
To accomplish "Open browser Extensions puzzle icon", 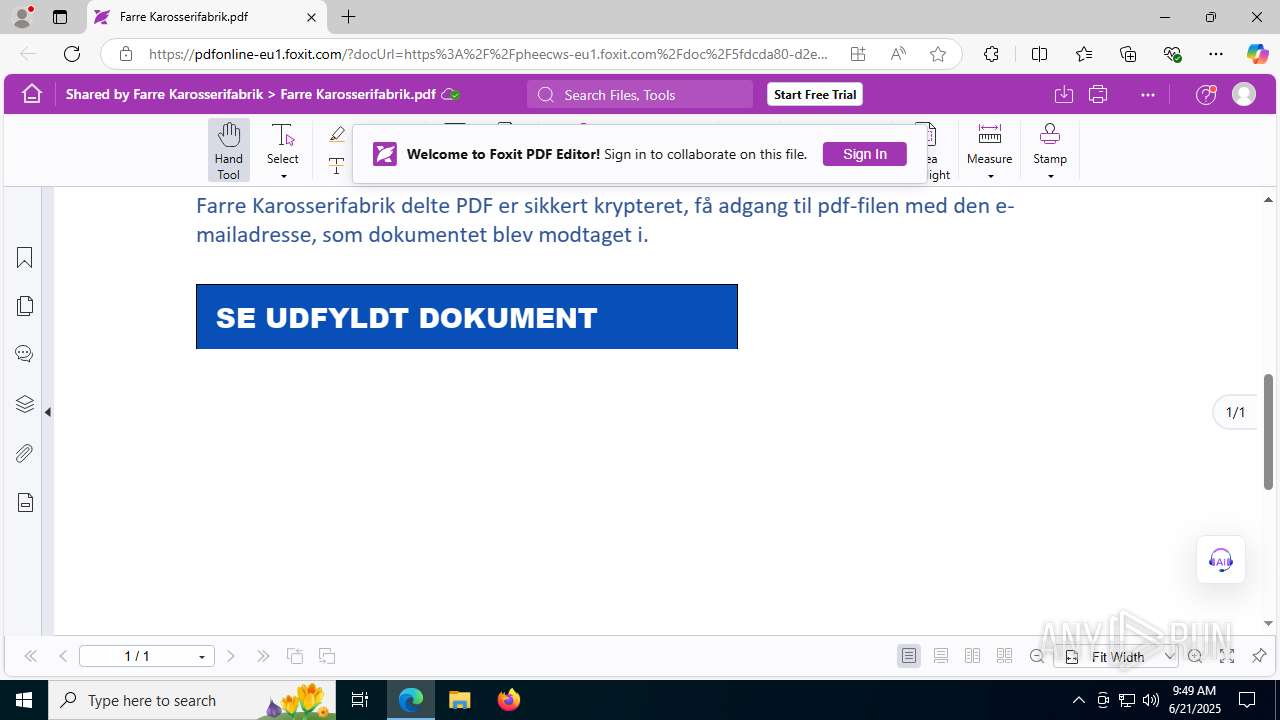I will click(x=991, y=54).
